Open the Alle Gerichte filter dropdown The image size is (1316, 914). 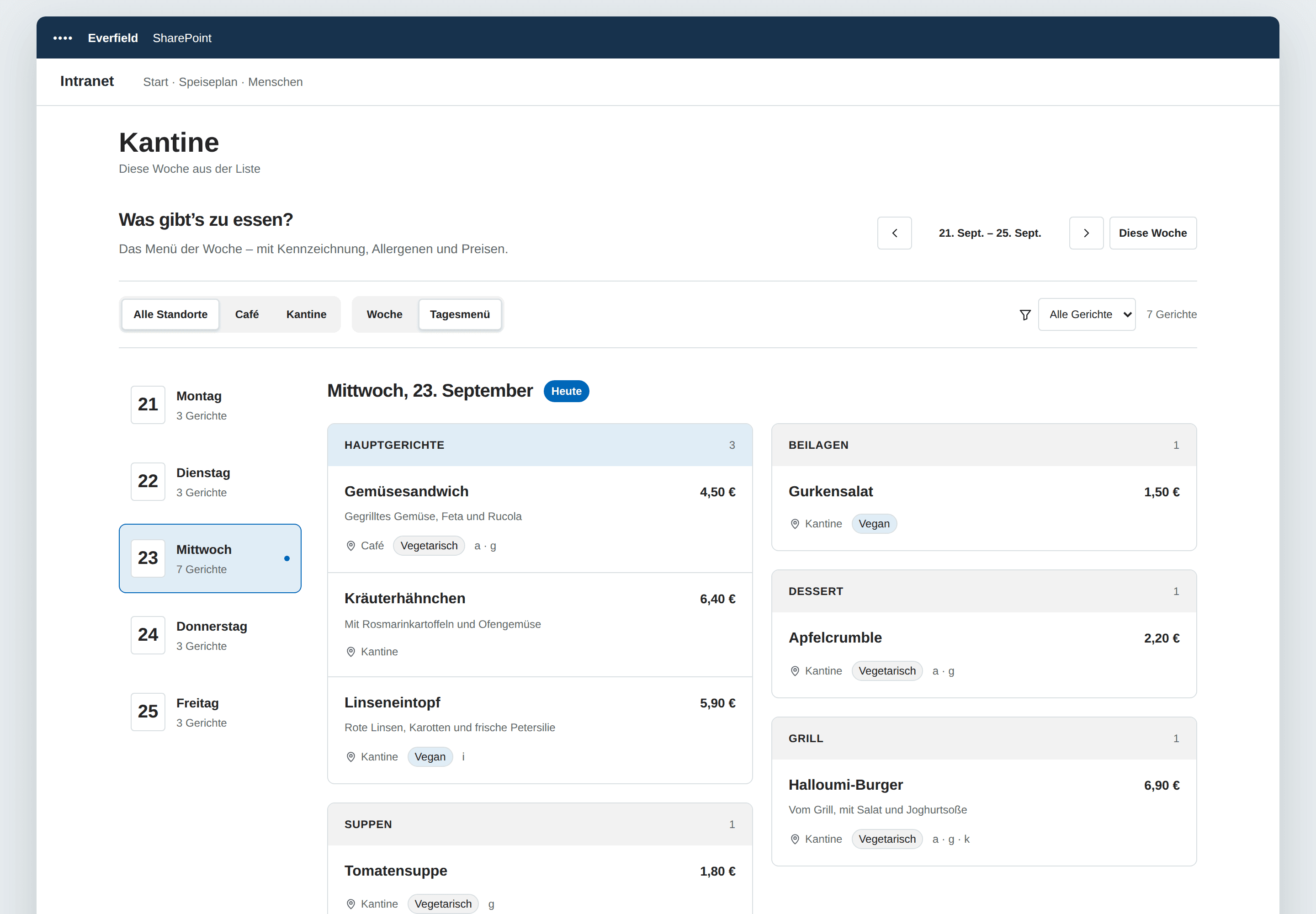coord(1086,314)
